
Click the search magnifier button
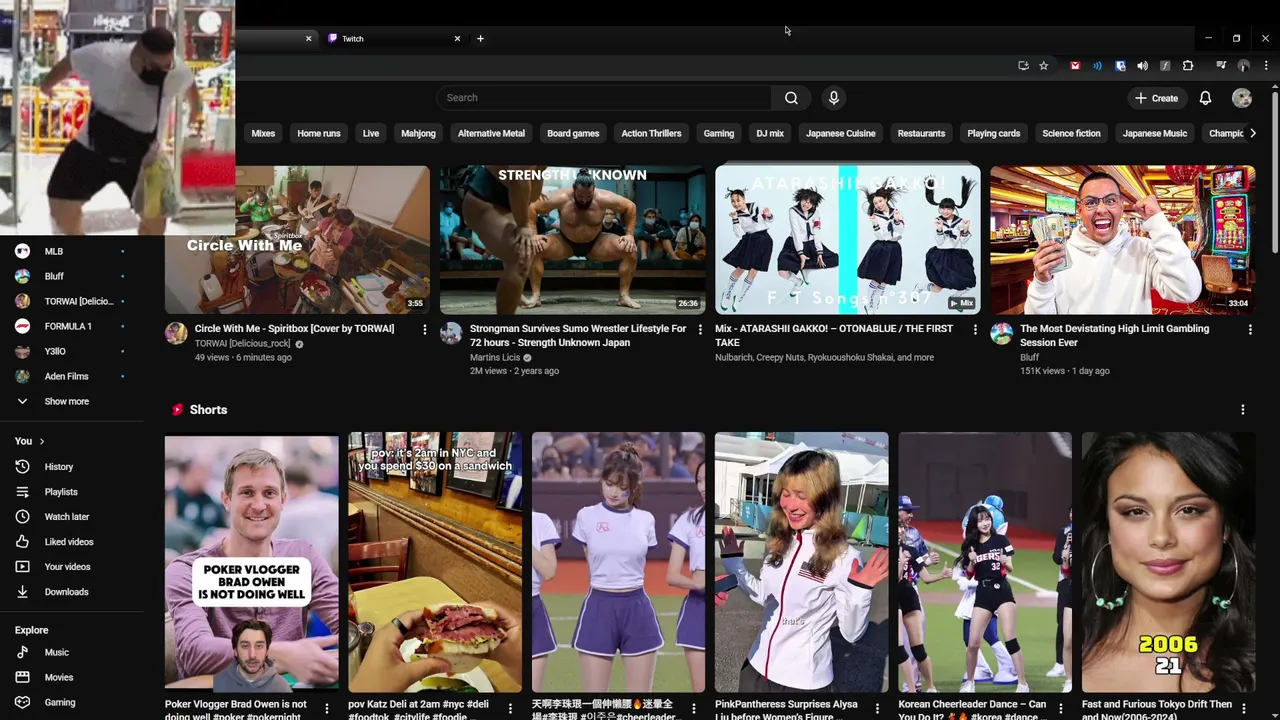point(791,98)
